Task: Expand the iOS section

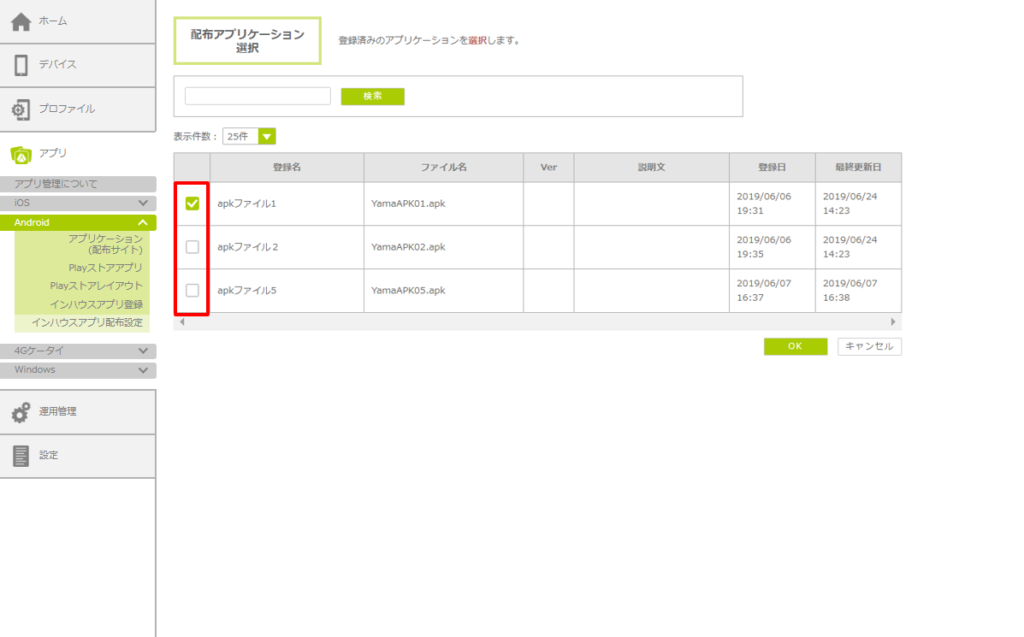Action: click(x=78, y=203)
